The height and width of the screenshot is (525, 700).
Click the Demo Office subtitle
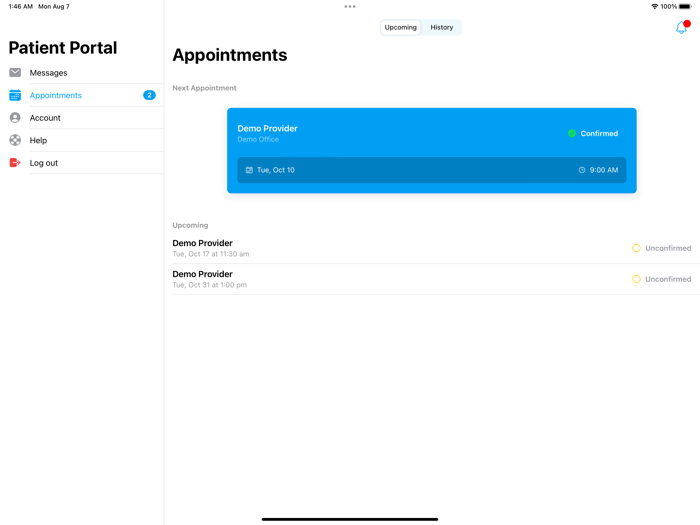pyautogui.click(x=258, y=139)
